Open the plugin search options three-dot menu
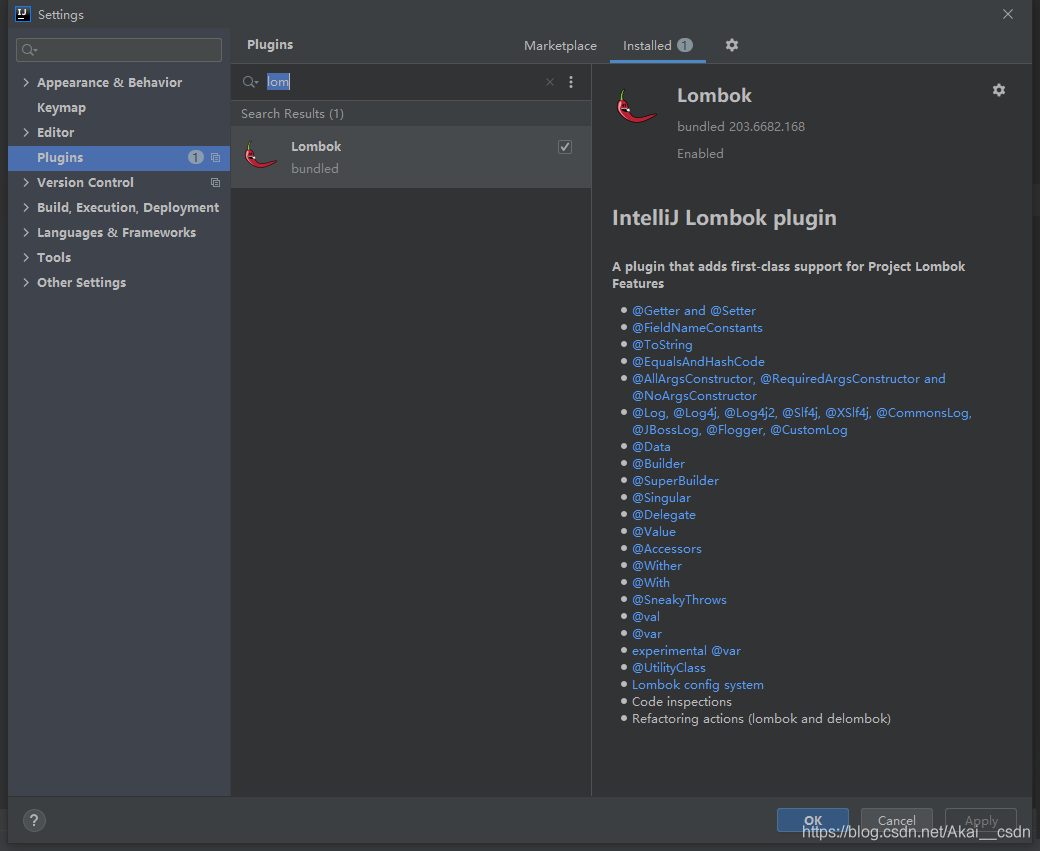Screen dimensions: 1040x851 (x=571, y=82)
